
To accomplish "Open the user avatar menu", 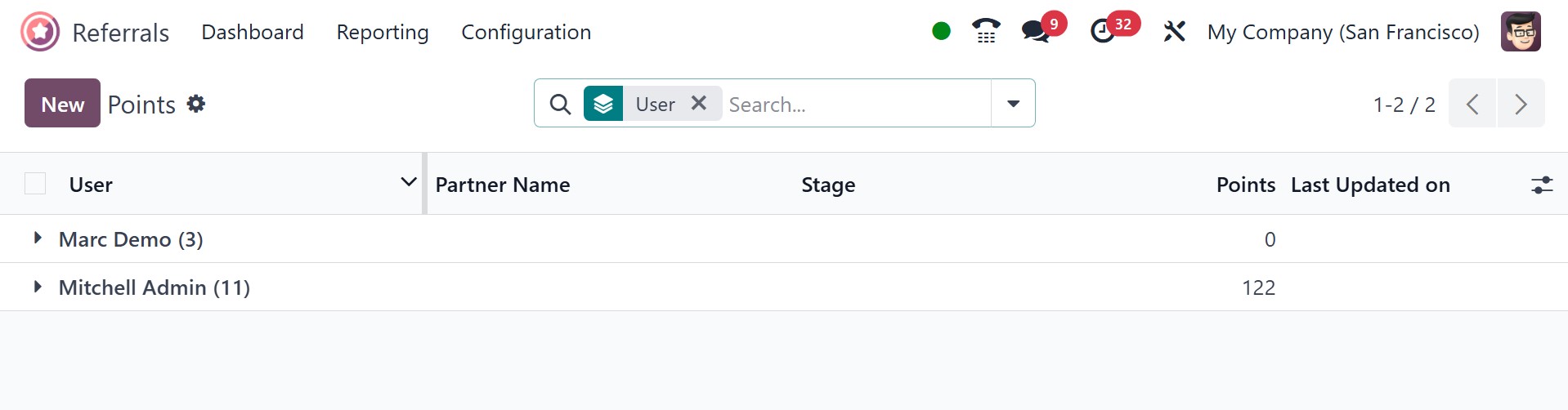I will 1521,32.
